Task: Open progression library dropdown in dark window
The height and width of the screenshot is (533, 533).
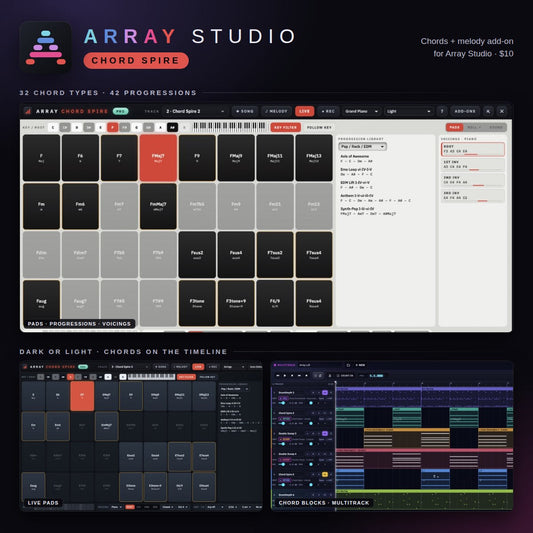Action: click(235, 389)
